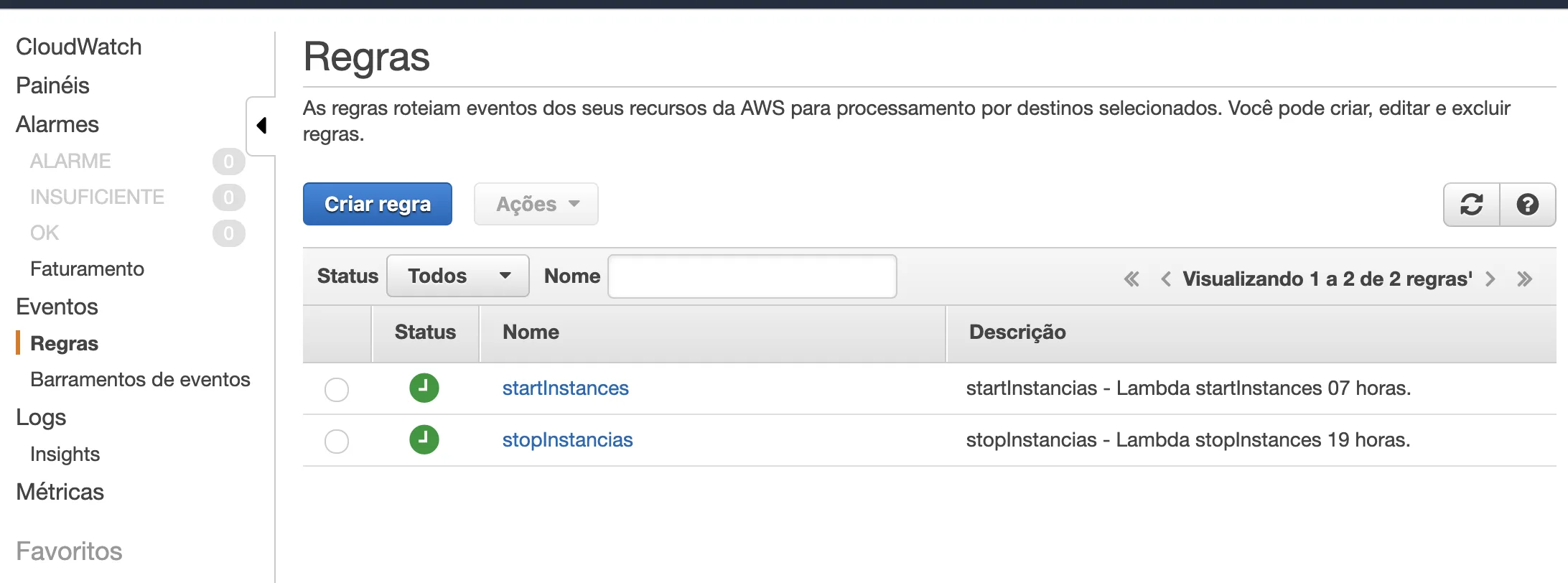Collapse the sidebar with the arrow handle
The height and width of the screenshot is (583, 1568).
tap(261, 126)
